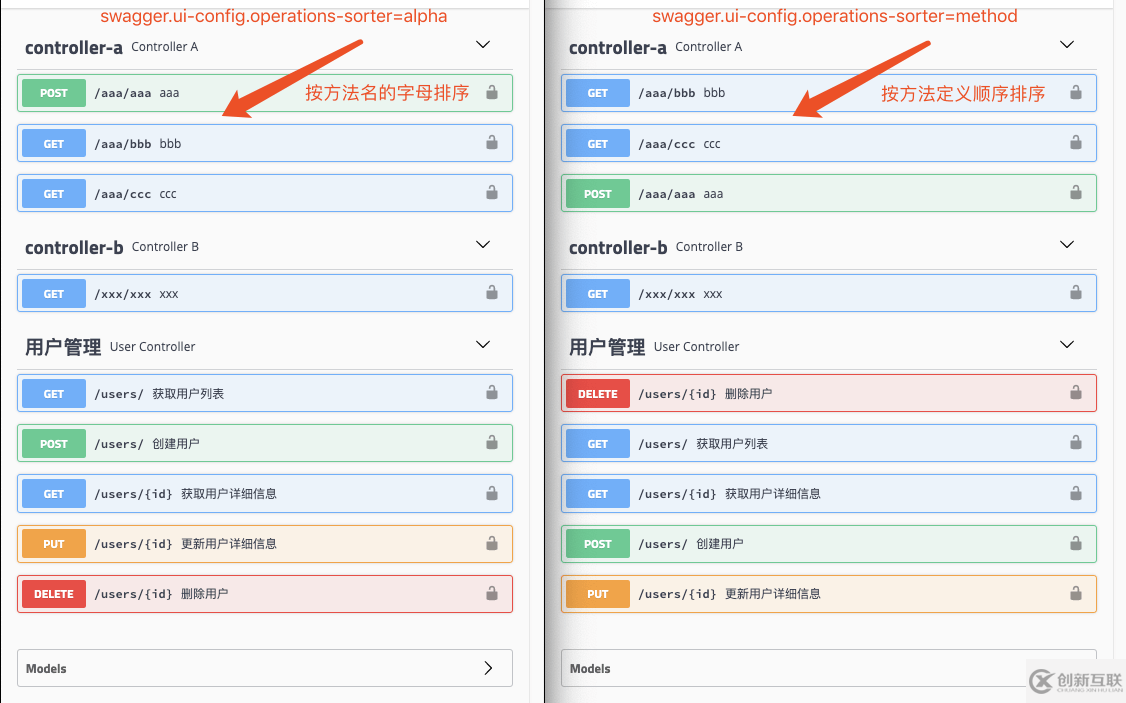The width and height of the screenshot is (1126, 703).
Task: Collapse the controller-b section chevron
Action: pyautogui.click(x=483, y=244)
